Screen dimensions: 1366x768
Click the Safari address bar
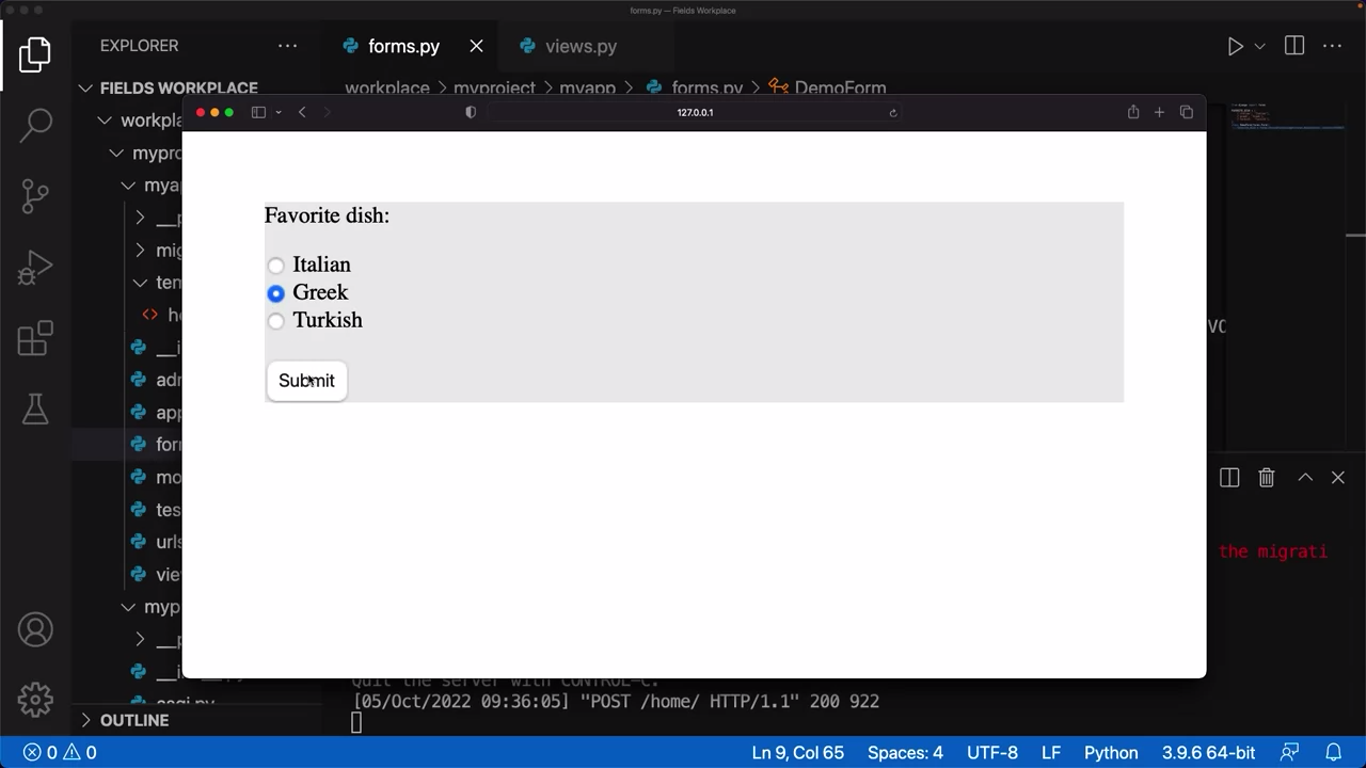pyautogui.click(x=694, y=113)
